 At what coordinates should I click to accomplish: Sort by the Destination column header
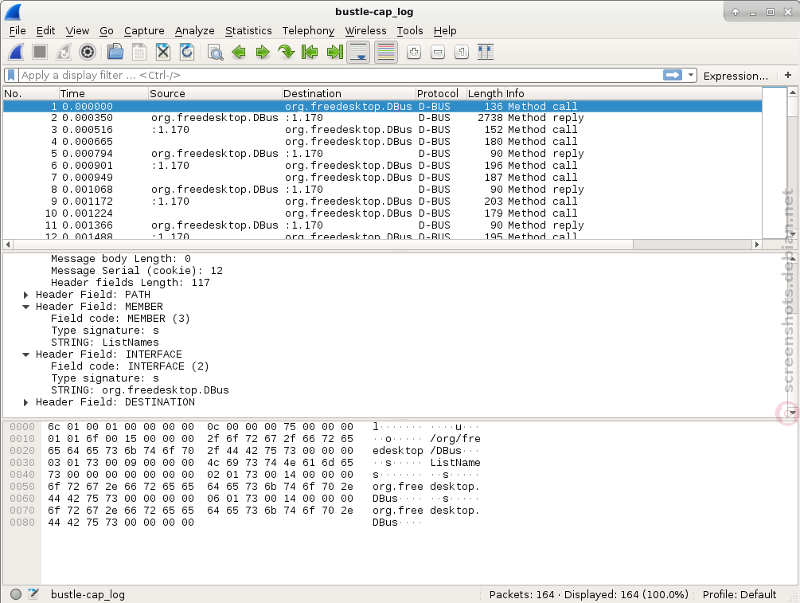point(348,93)
